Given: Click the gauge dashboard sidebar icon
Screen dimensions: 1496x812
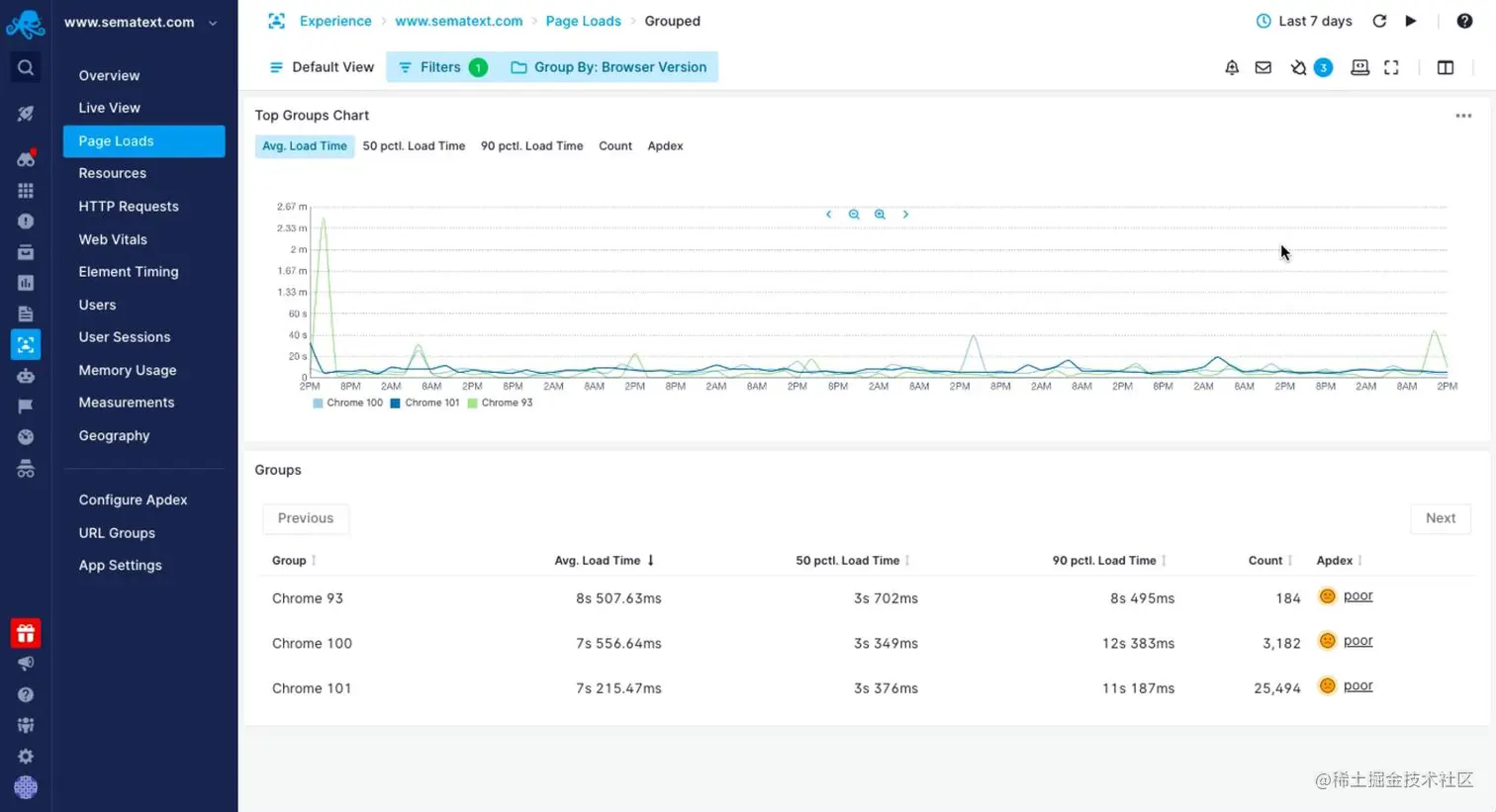Looking at the screenshot, I should pyautogui.click(x=26, y=437).
